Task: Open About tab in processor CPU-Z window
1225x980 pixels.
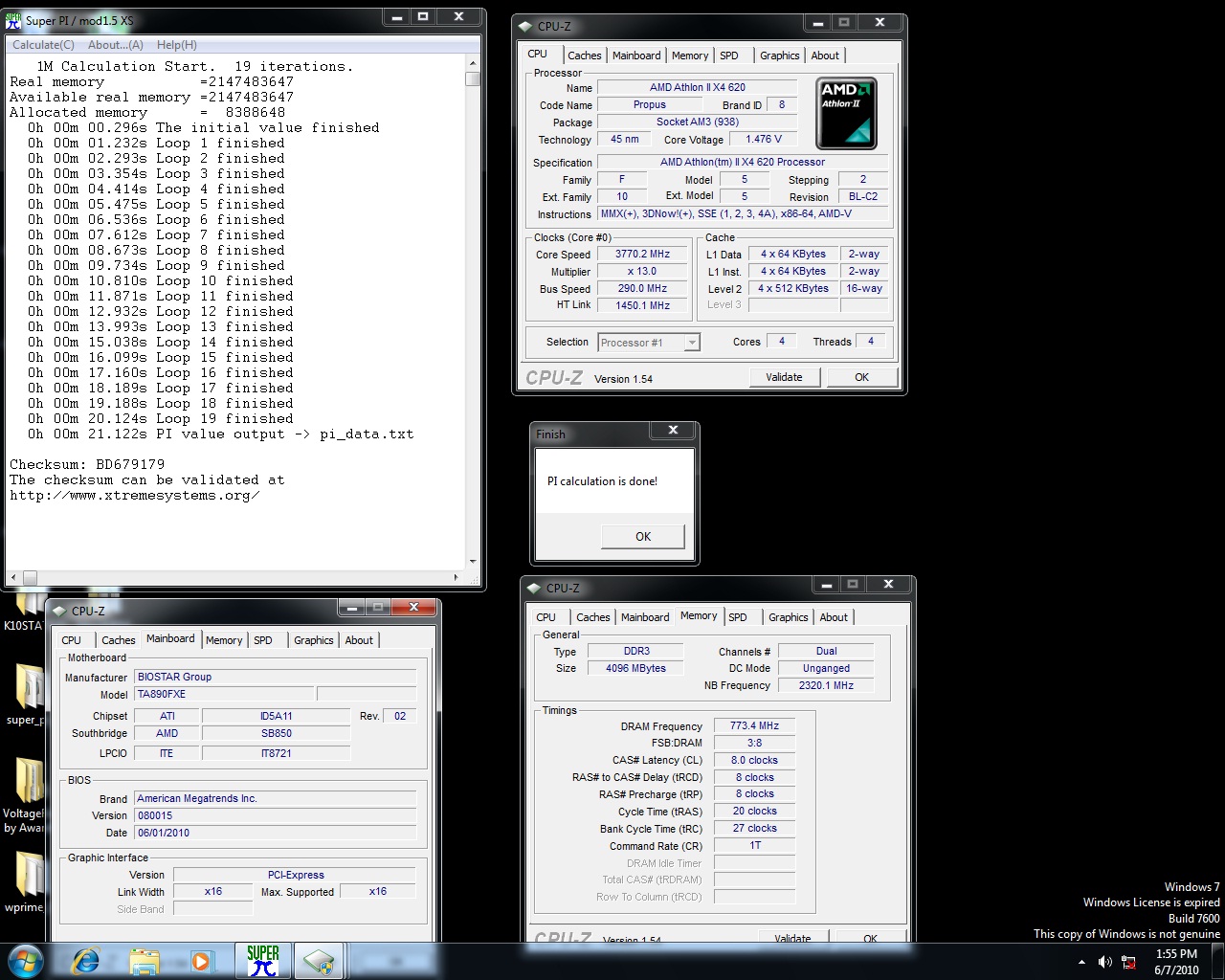Action: tap(825, 56)
